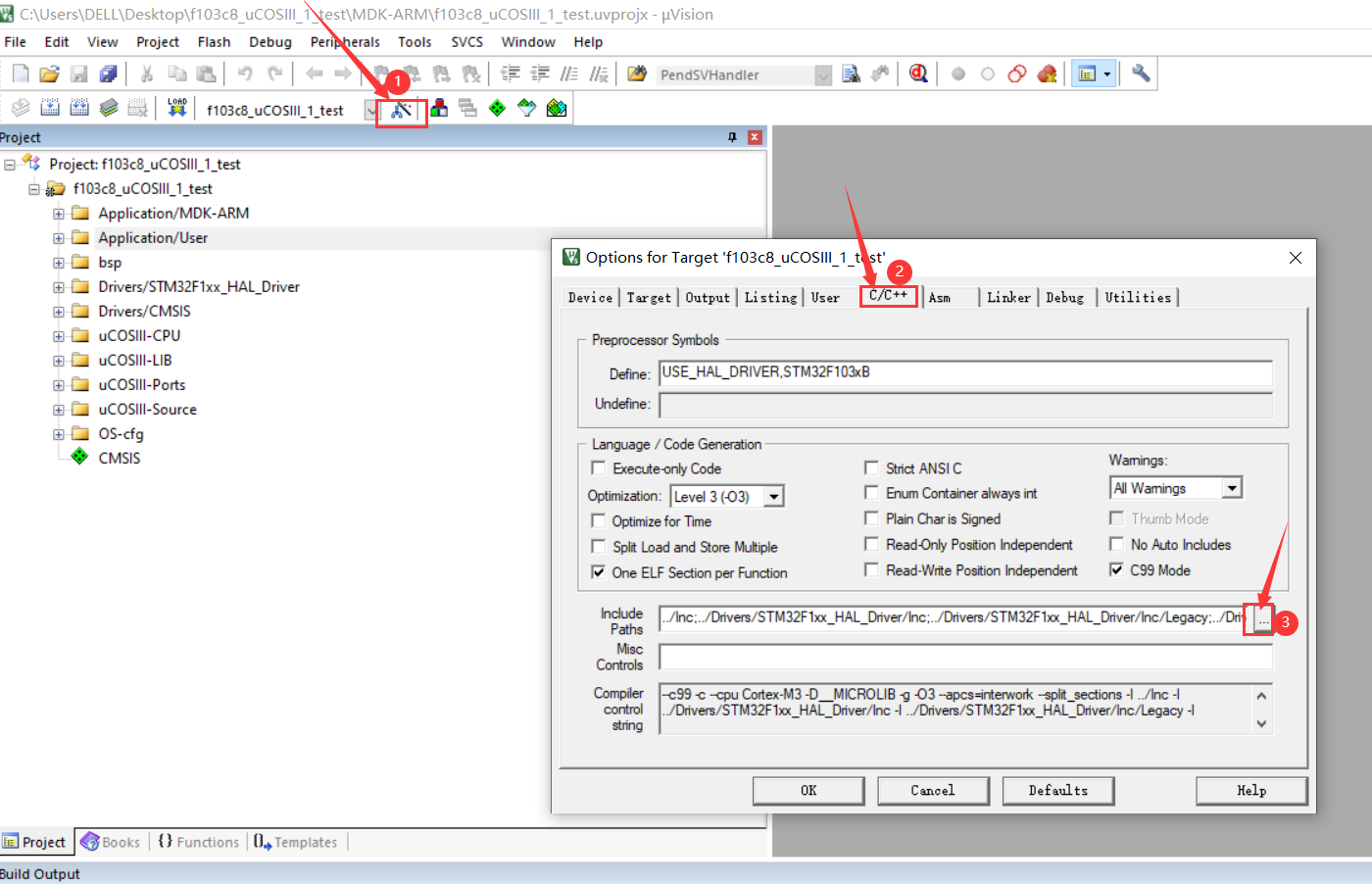This screenshot has height=884, width=1372.
Task: Click the Insert Breakpoint circle icon
Action: point(958,74)
